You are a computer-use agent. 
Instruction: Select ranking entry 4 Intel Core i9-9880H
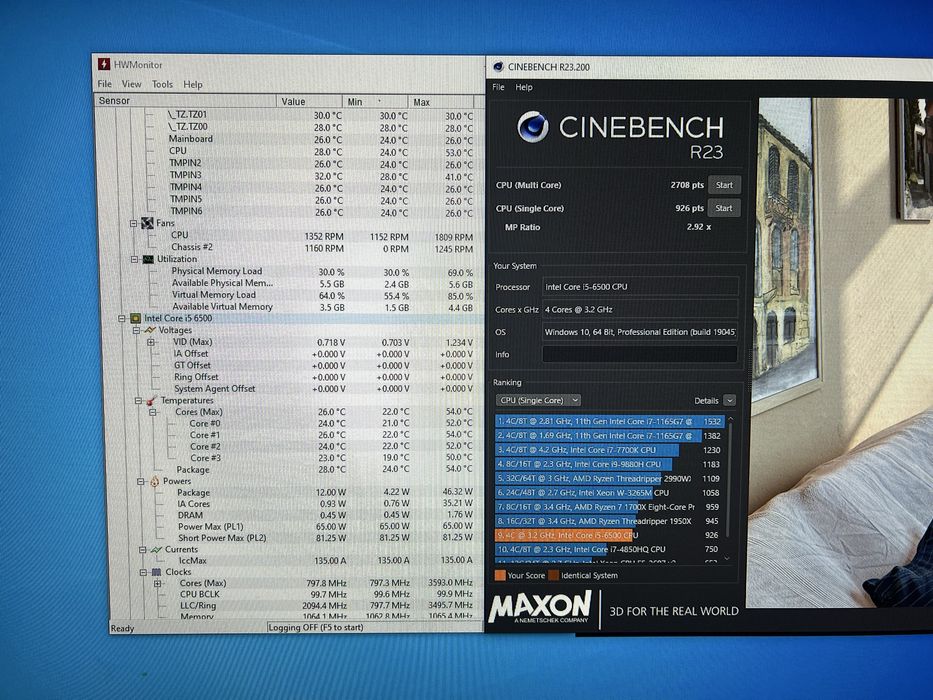[609, 464]
